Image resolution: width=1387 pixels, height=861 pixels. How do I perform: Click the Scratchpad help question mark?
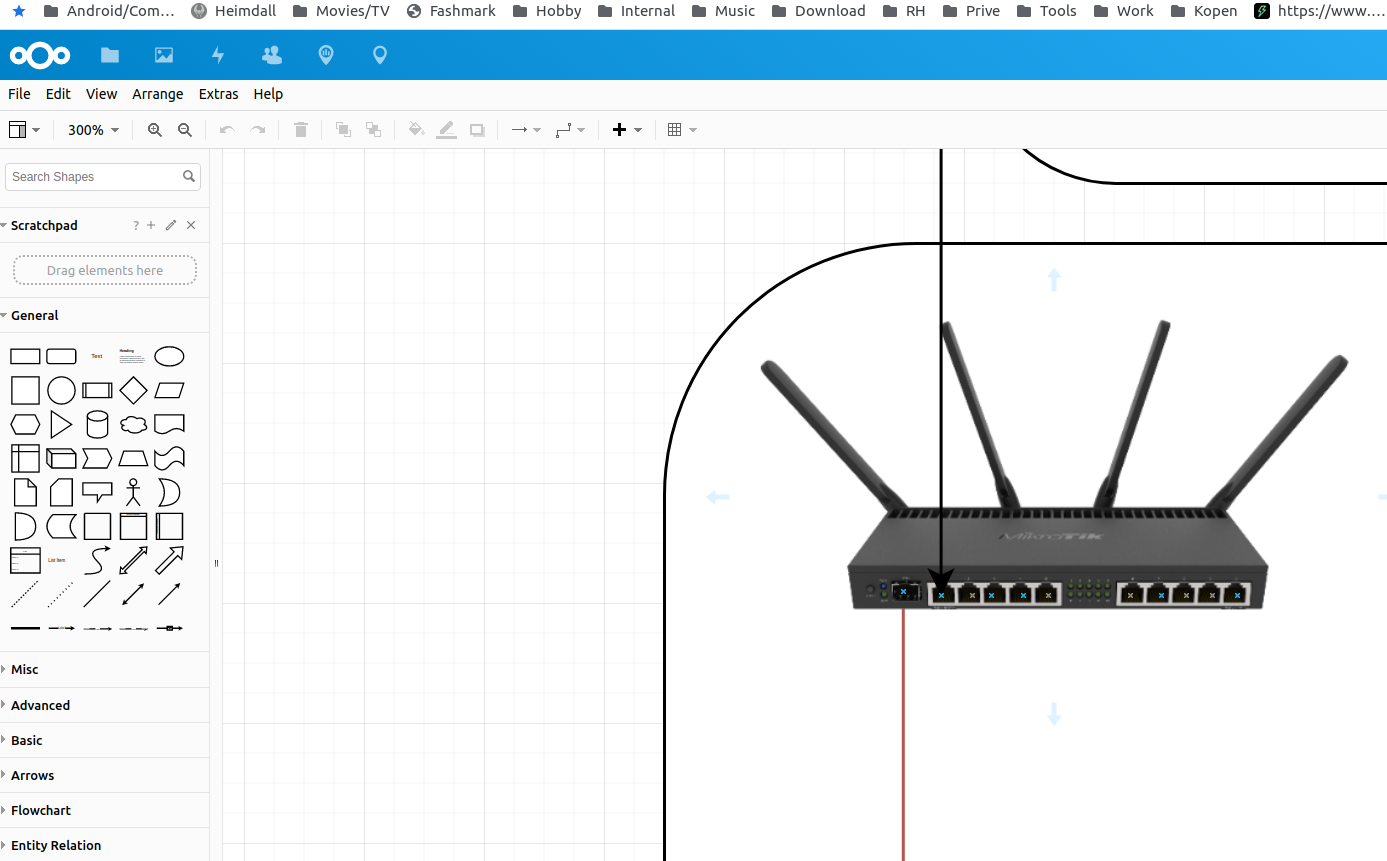[x=136, y=226]
